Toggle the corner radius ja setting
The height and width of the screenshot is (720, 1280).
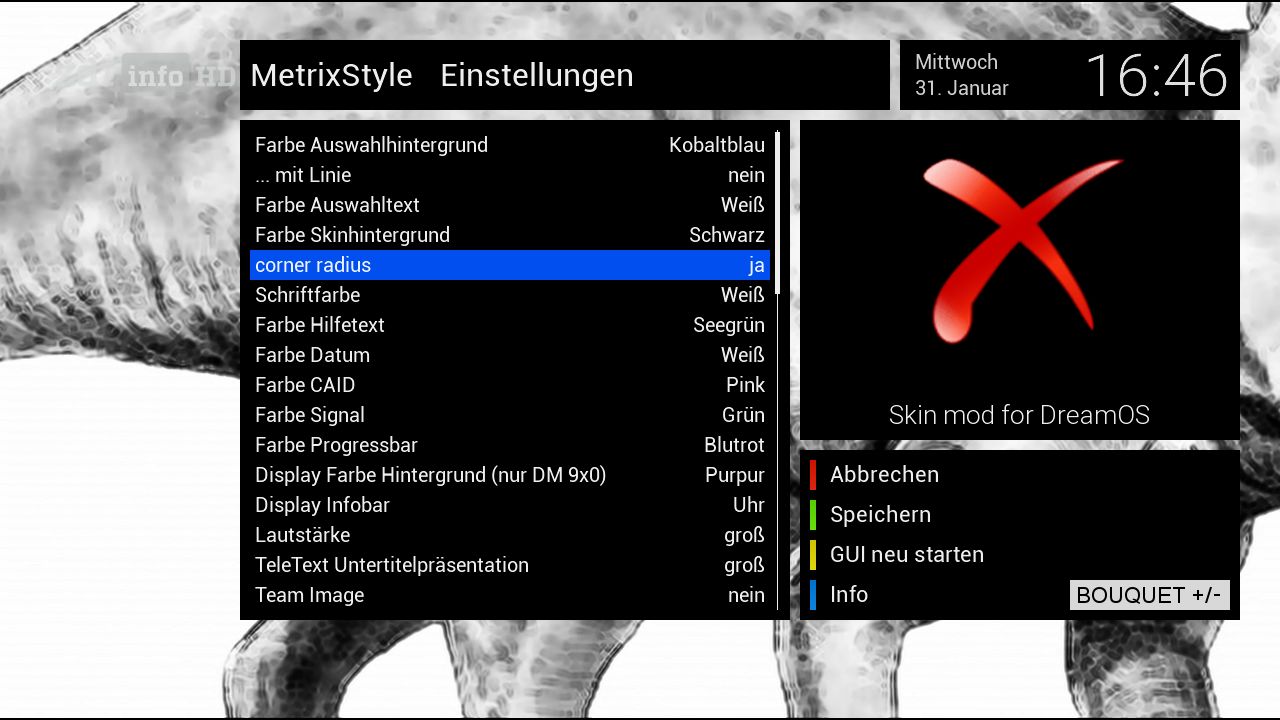tap(756, 265)
